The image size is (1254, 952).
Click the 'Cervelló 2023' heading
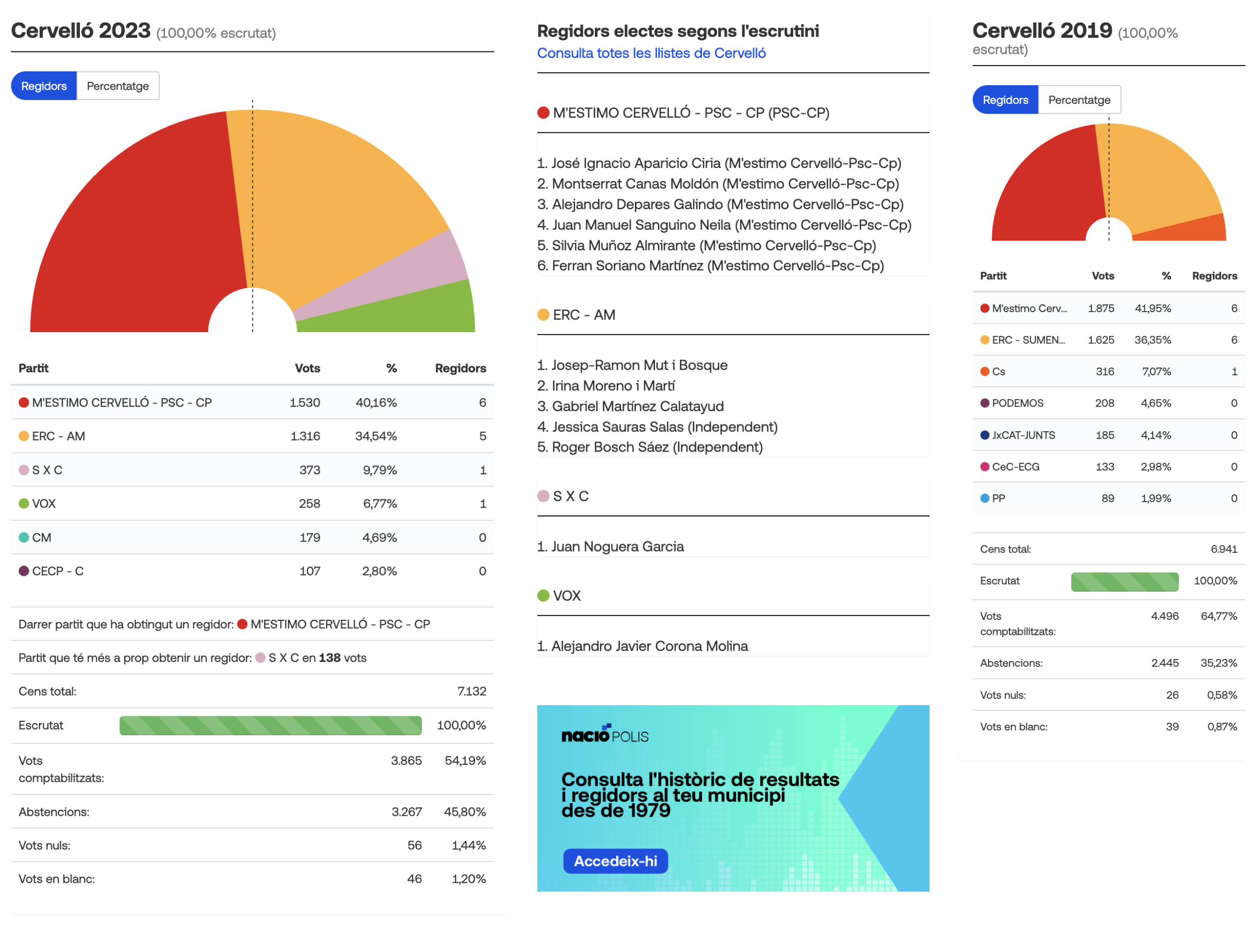click(80, 30)
